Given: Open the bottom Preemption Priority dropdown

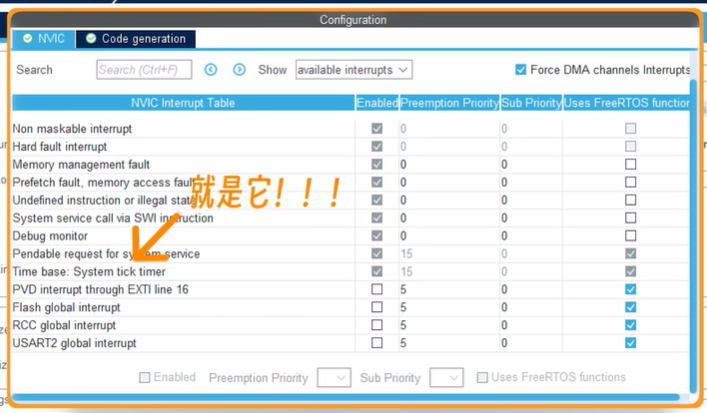Looking at the screenshot, I should click(334, 378).
